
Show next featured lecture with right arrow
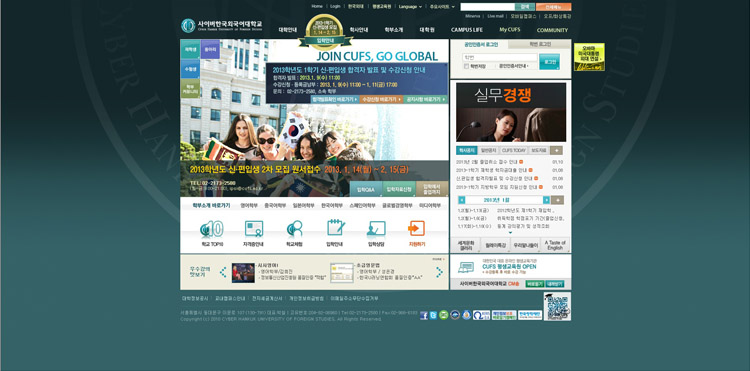point(439,272)
